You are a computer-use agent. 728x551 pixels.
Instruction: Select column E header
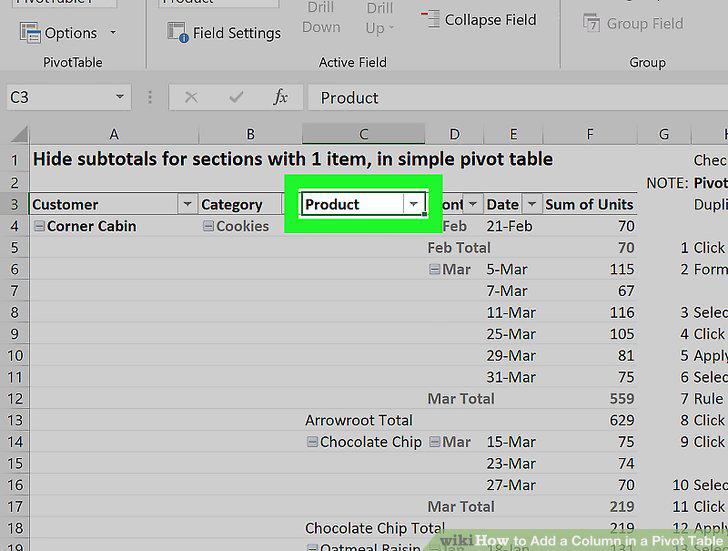point(513,134)
